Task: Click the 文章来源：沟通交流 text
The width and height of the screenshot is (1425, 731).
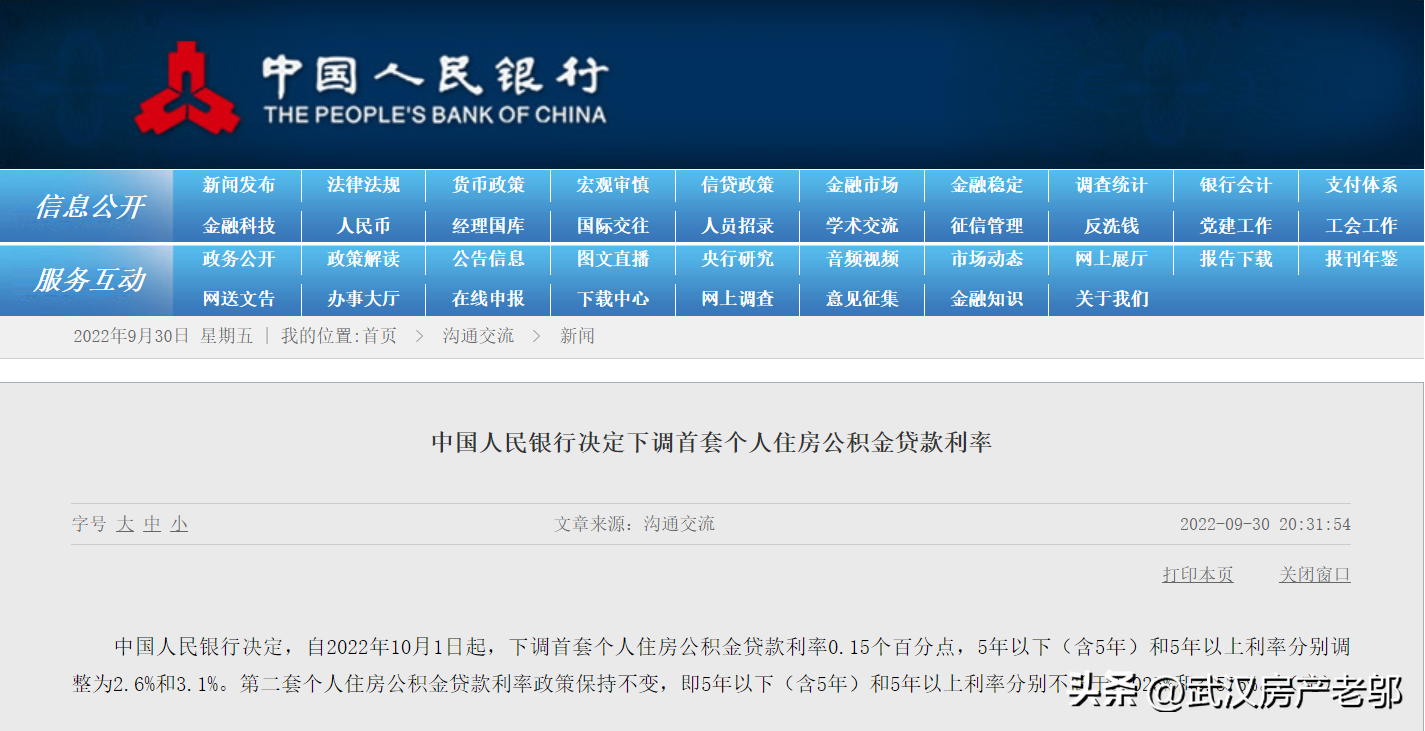Action: click(635, 524)
